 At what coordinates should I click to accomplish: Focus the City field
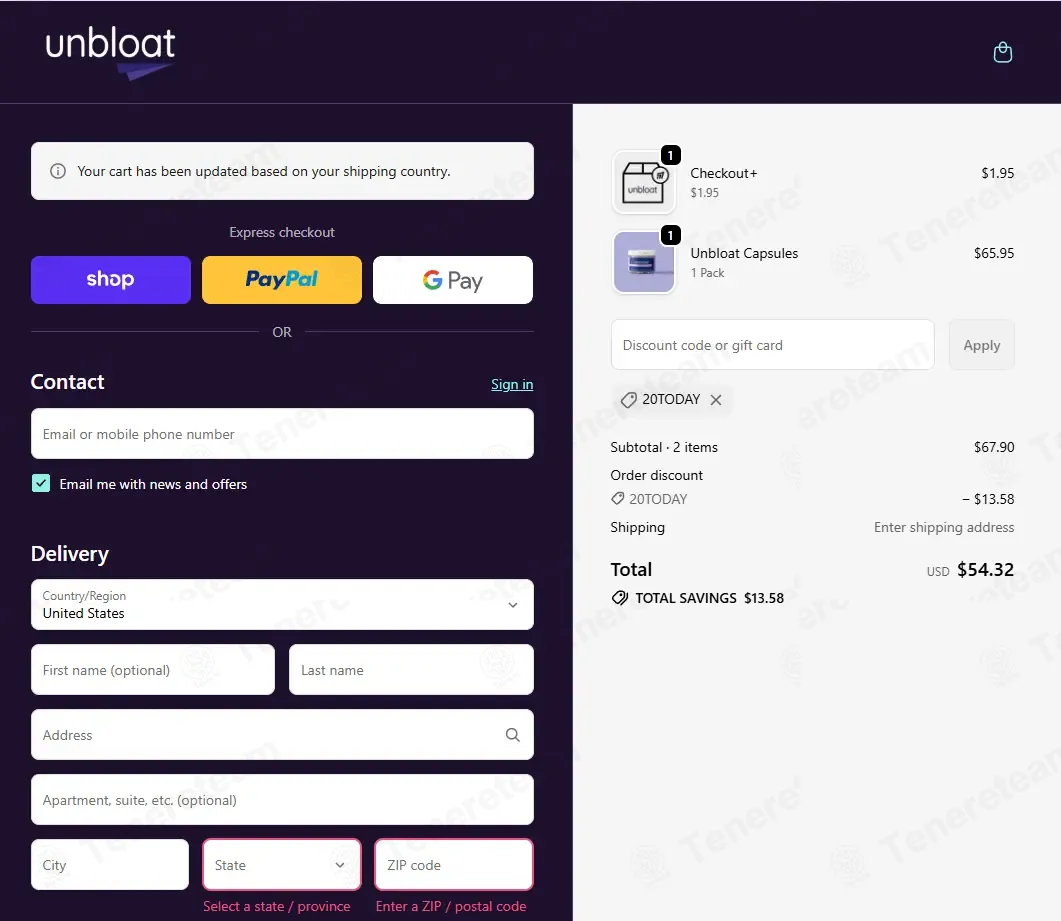pos(110,865)
